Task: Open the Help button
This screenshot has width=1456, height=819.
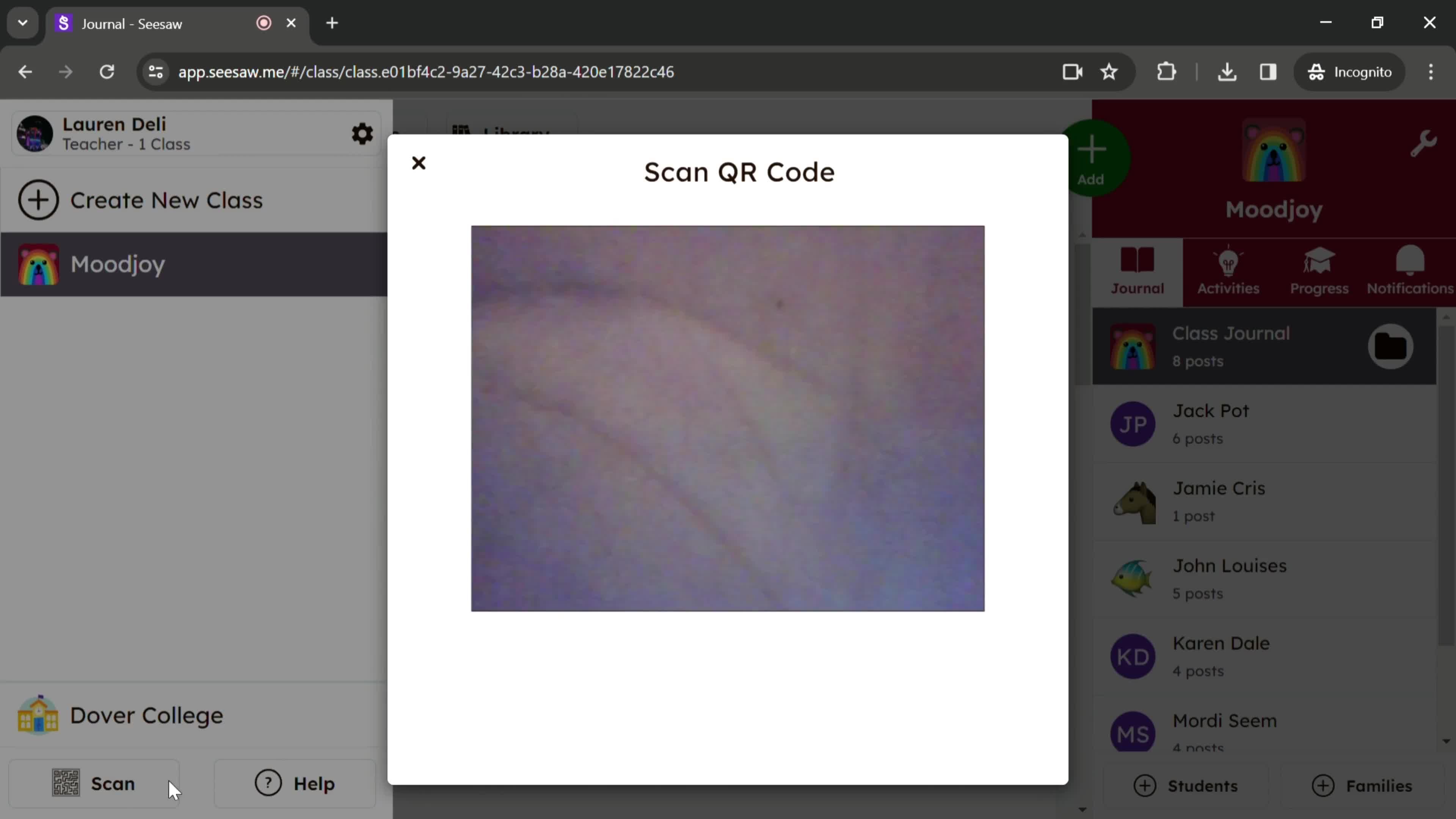Action: pyautogui.click(x=295, y=783)
